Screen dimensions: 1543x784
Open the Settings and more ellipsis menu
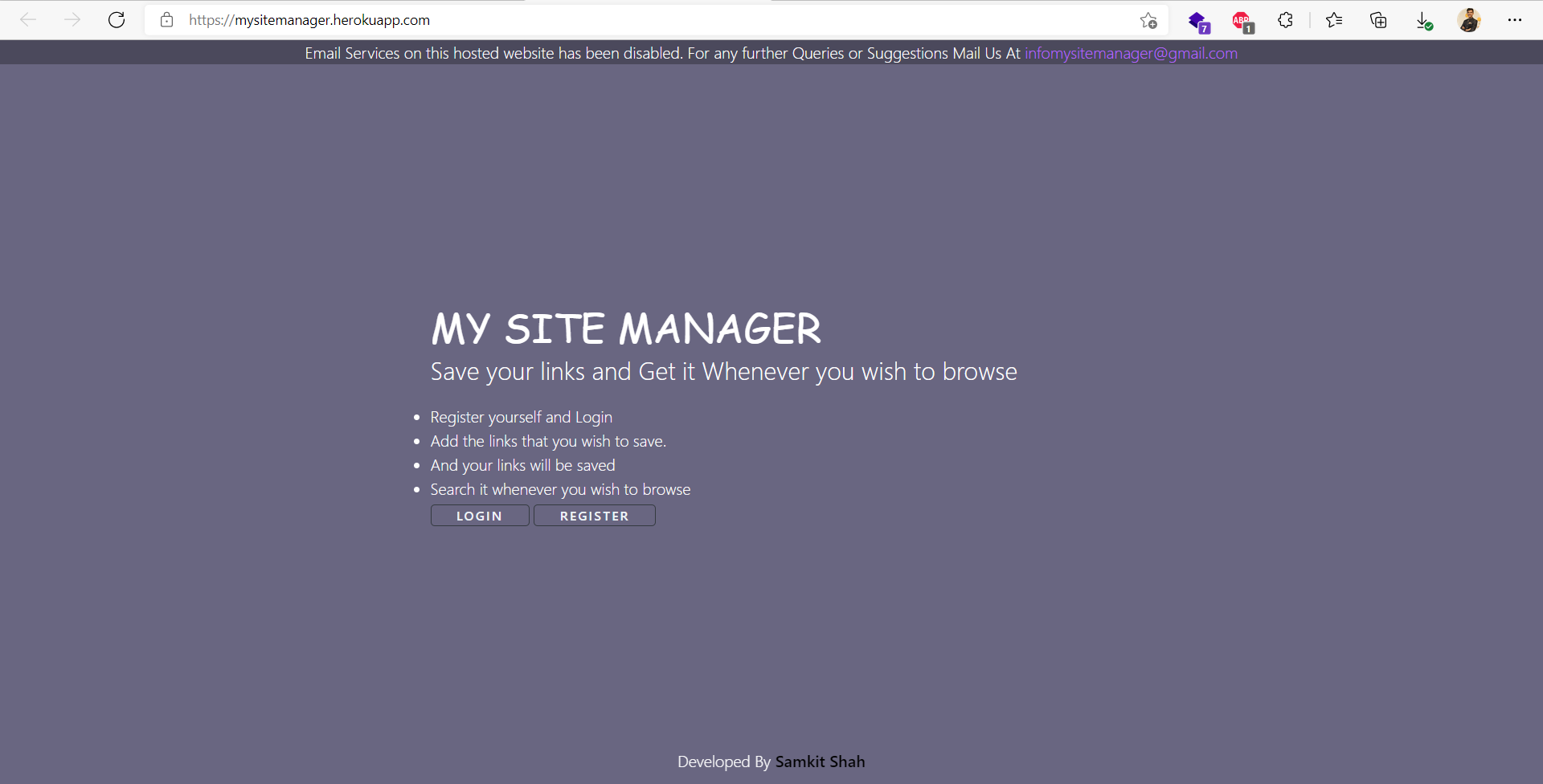click(1515, 20)
